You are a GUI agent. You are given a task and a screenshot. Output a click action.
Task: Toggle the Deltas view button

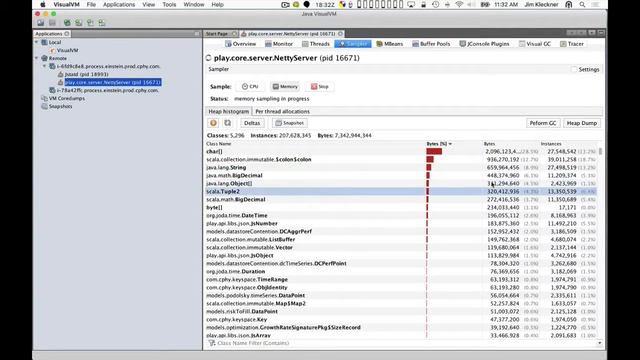[x=252, y=123]
